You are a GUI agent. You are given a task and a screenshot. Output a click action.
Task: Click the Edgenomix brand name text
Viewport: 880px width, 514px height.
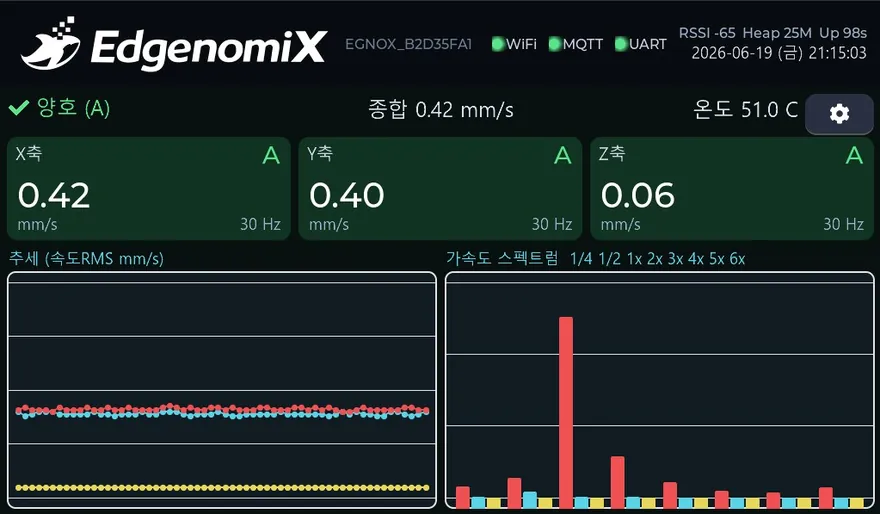pyautogui.click(x=208, y=48)
